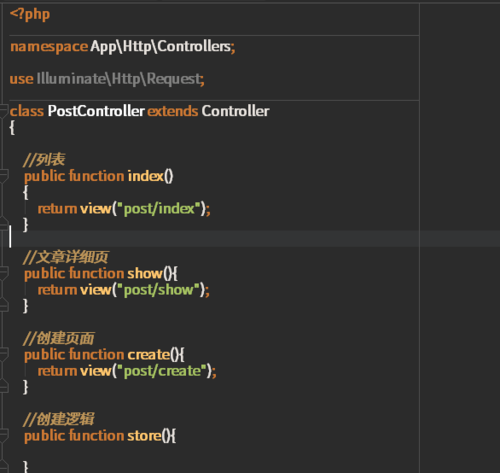This screenshot has width=500, height=473.
Task: Click App\Http\Controllers namespace path
Action: (x=161, y=47)
